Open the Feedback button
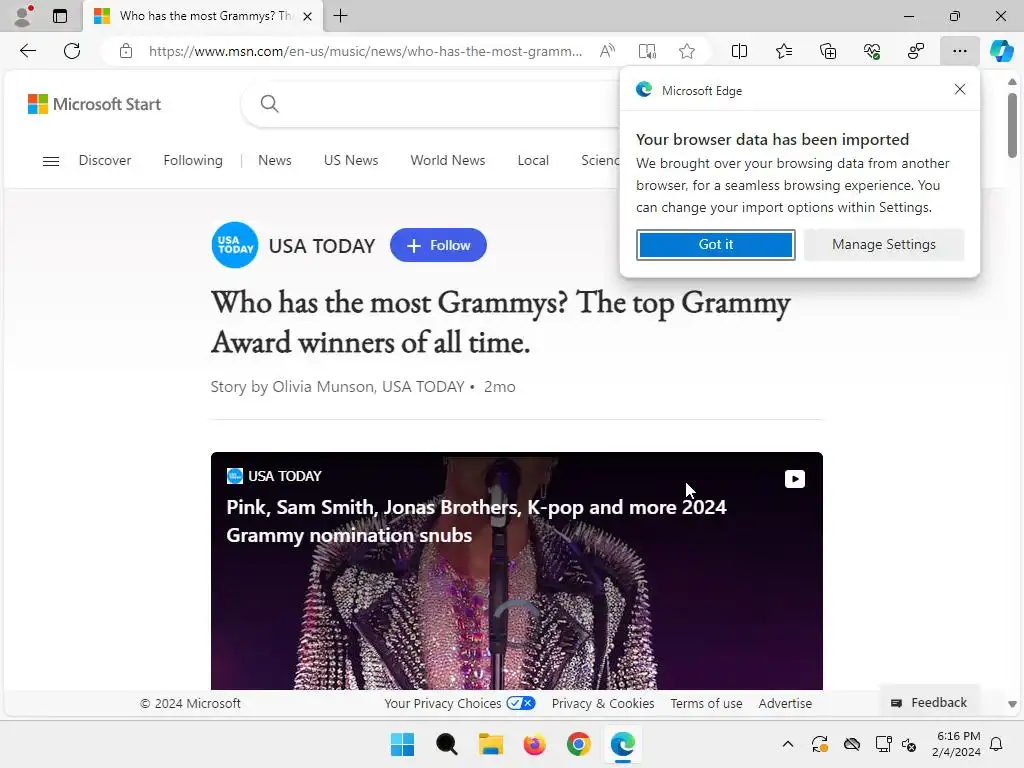This screenshot has width=1024, height=768. (x=929, y=703)
